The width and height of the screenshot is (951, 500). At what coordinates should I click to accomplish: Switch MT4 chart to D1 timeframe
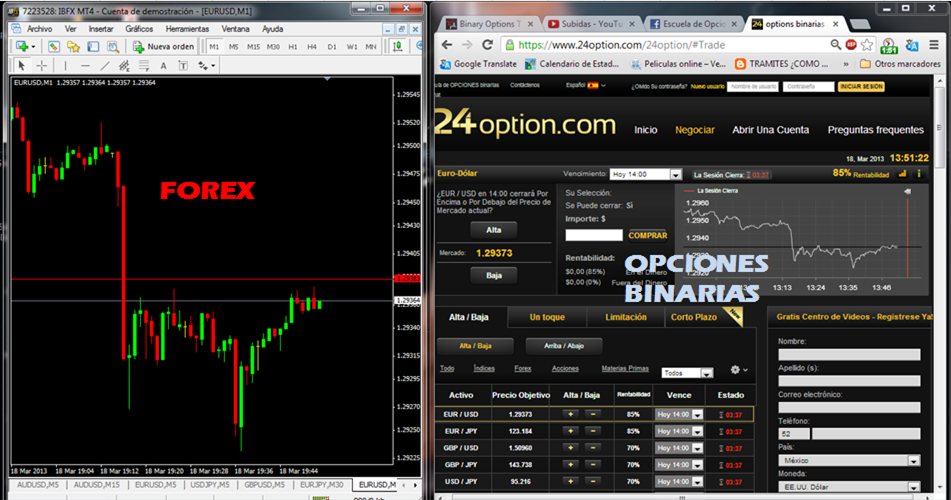click(x=332, y=47)
